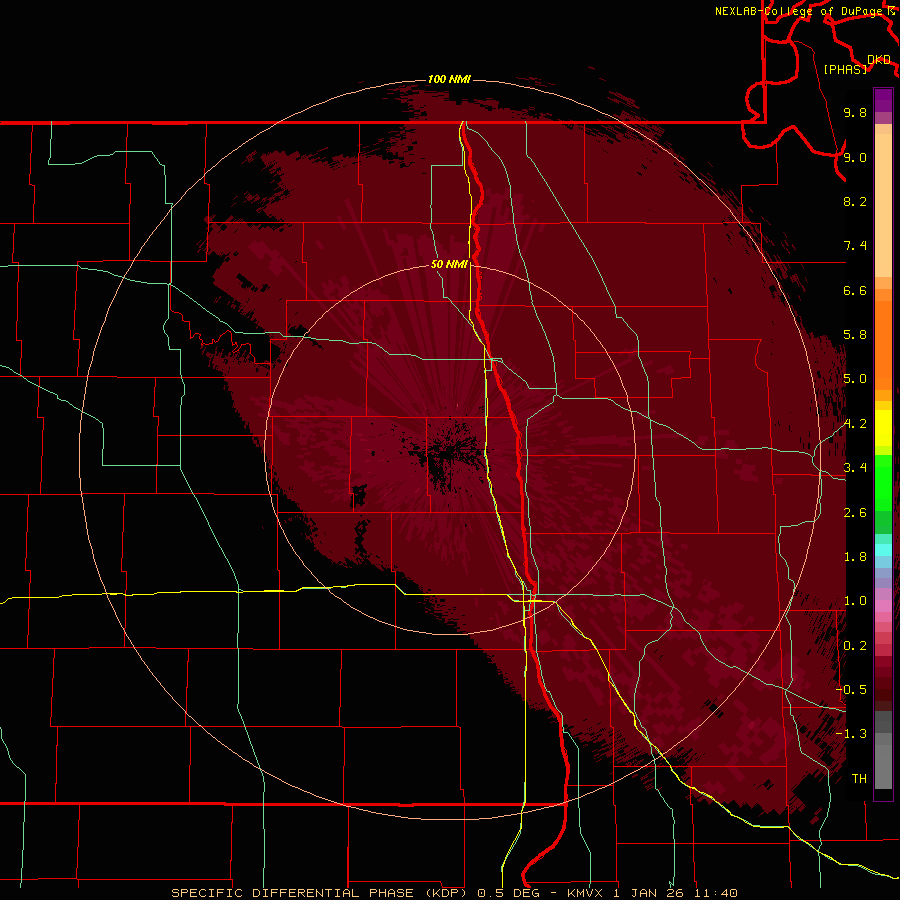Click the -0.5 value on the scale
Image resolution: width=900 pixels, height=900 pixels.
(x=851, y=690)
